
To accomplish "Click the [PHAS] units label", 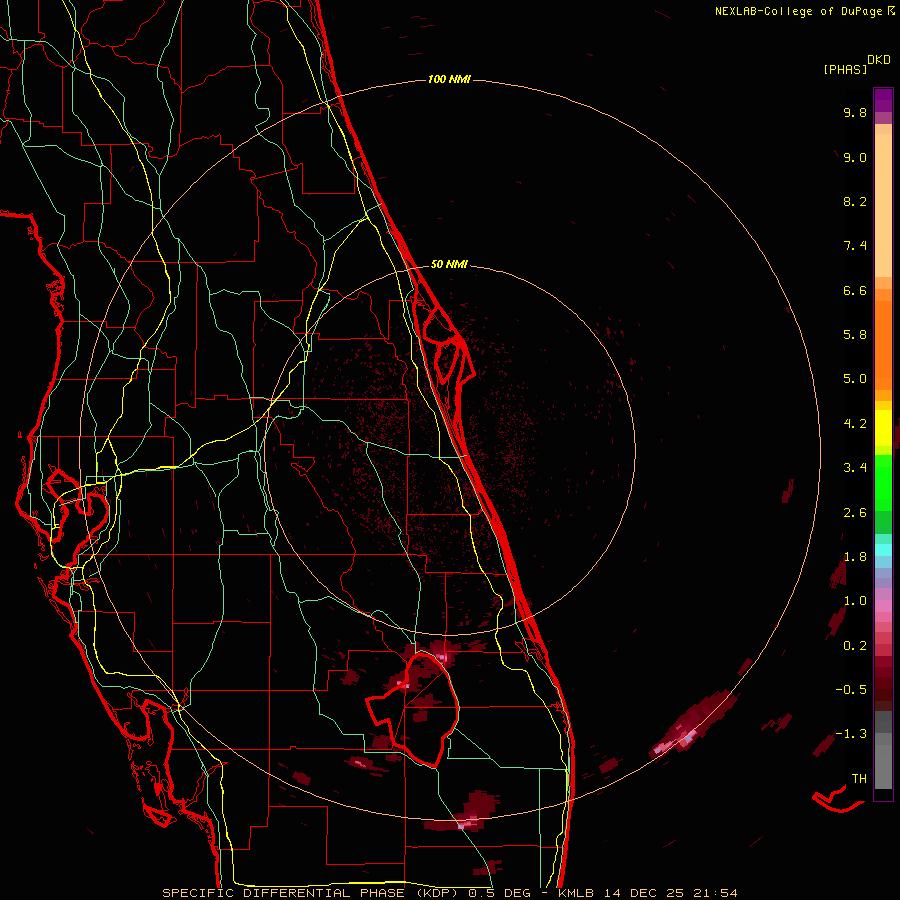I will 845,69.
